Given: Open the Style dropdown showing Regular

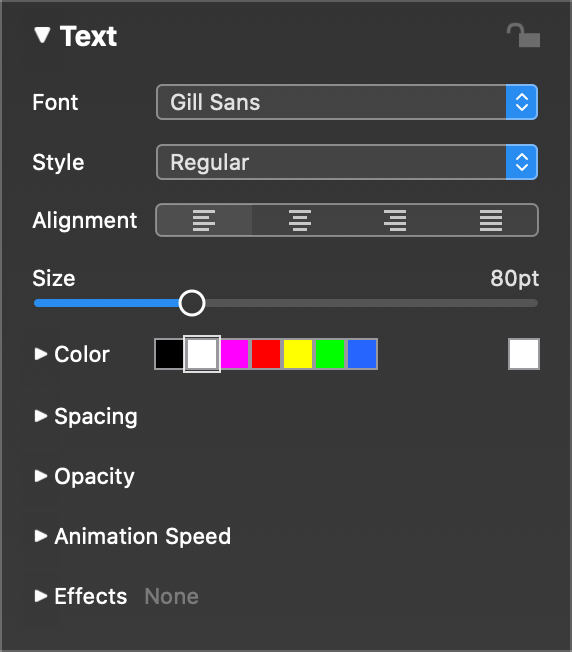Looking at the screenshot, I should [x=347, y=162].
